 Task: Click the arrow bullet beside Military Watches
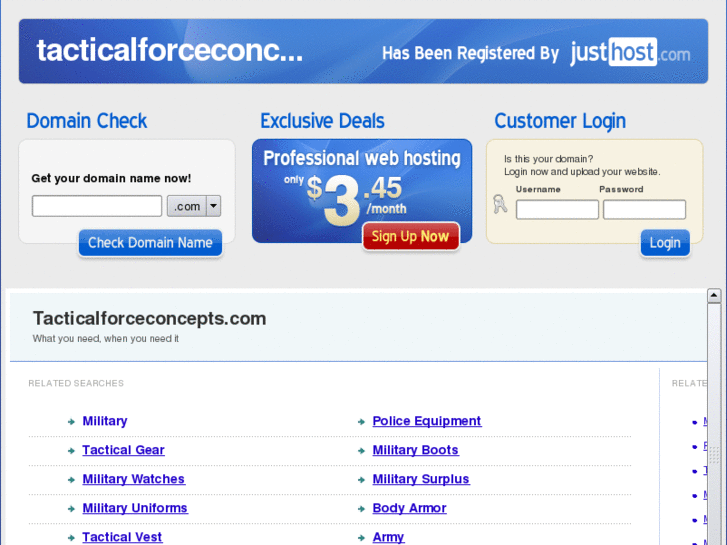(x=71, y=480)
